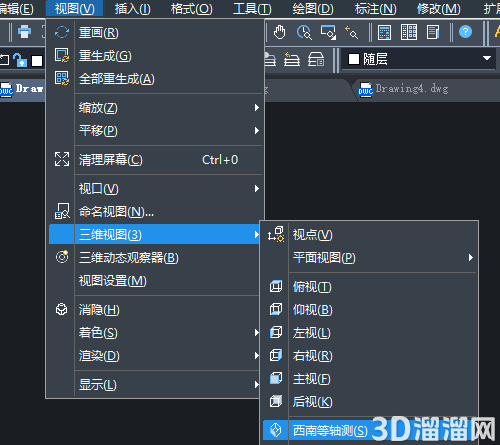Click the Regenerate All (全部重生成) icon
The width and height of the screenshot is (500, 445).
pyautogui.click(x=62, y=78)
